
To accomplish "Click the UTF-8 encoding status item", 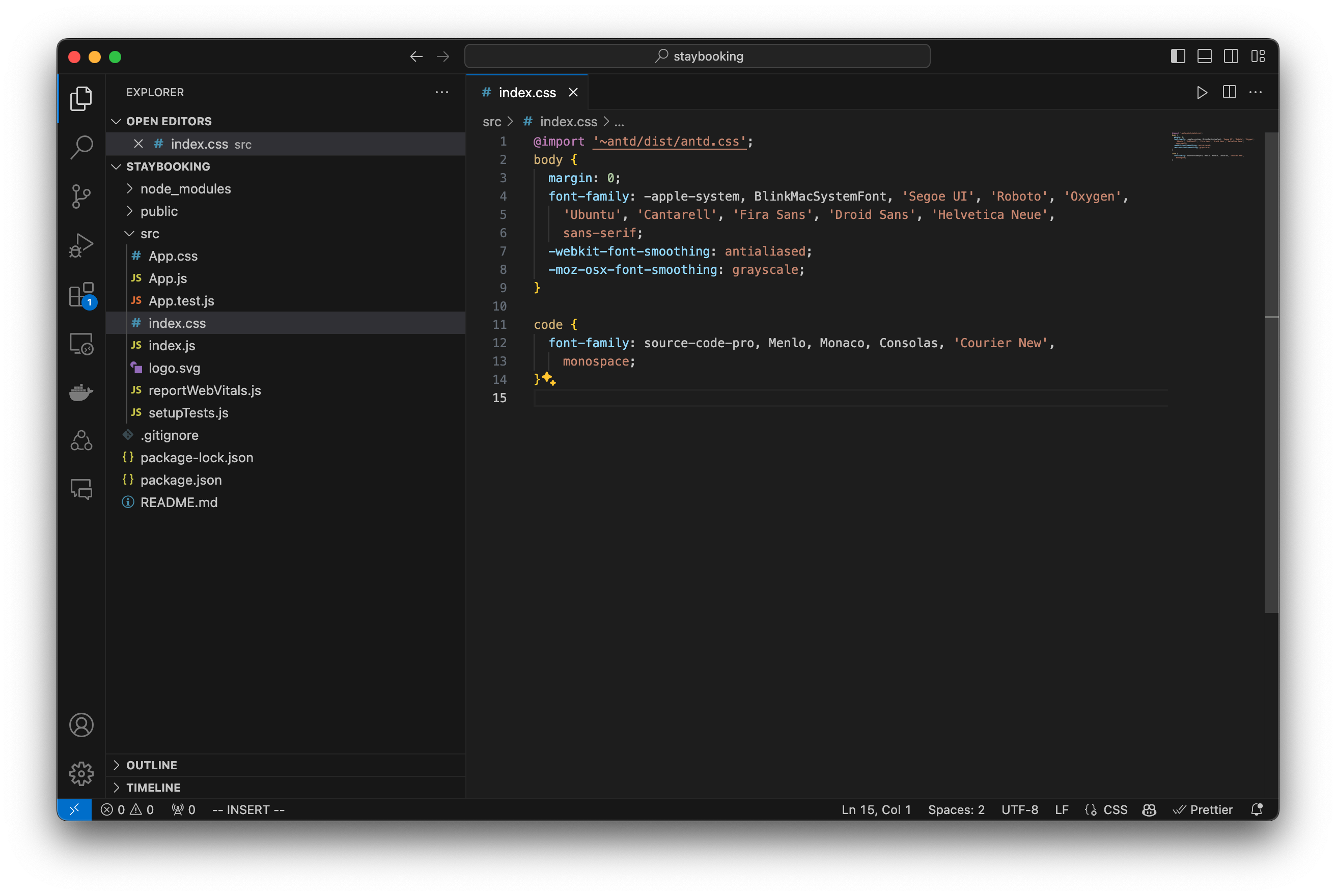I will (x=1019, y=809).
